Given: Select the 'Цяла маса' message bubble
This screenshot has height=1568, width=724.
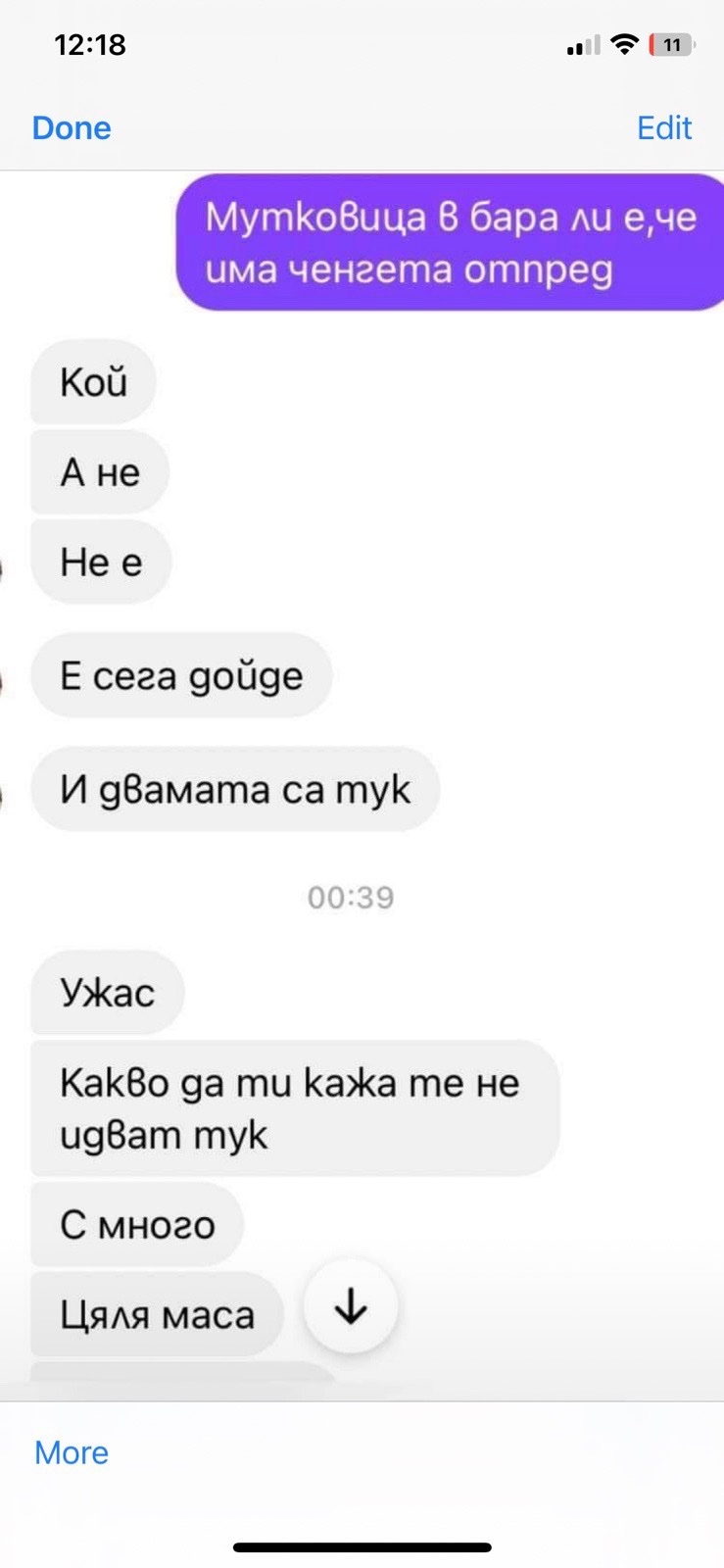Looking at the screenshot, I should click(x=157, y=1314).
